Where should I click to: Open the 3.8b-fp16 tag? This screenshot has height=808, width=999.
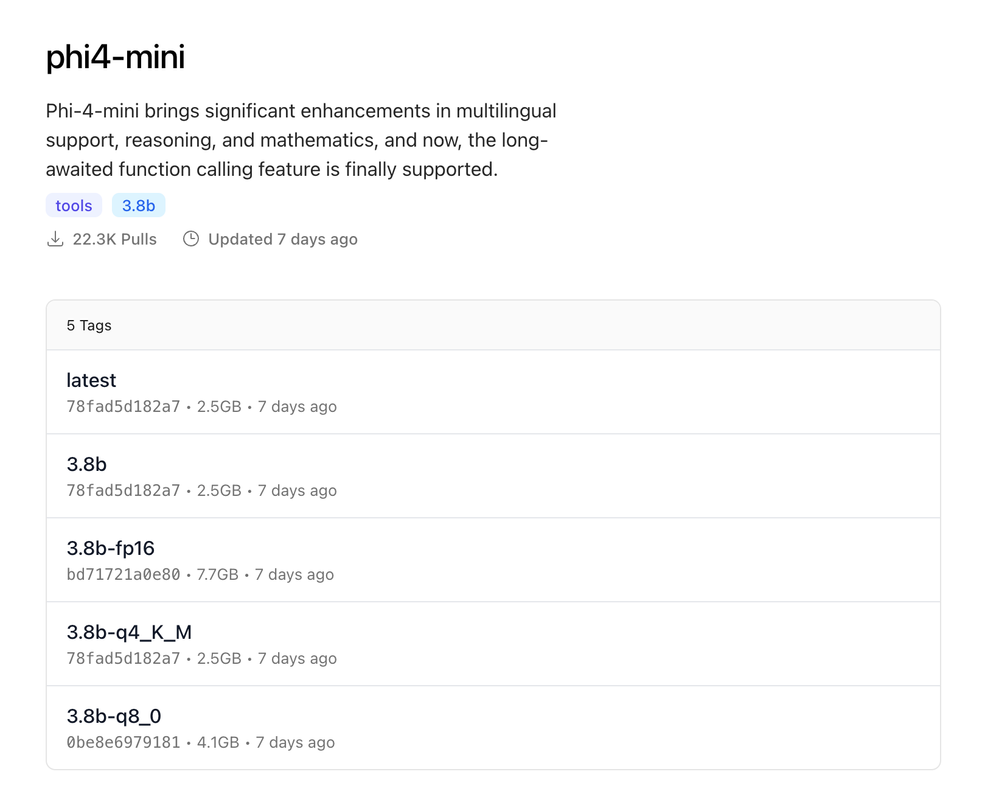(110, 548)
